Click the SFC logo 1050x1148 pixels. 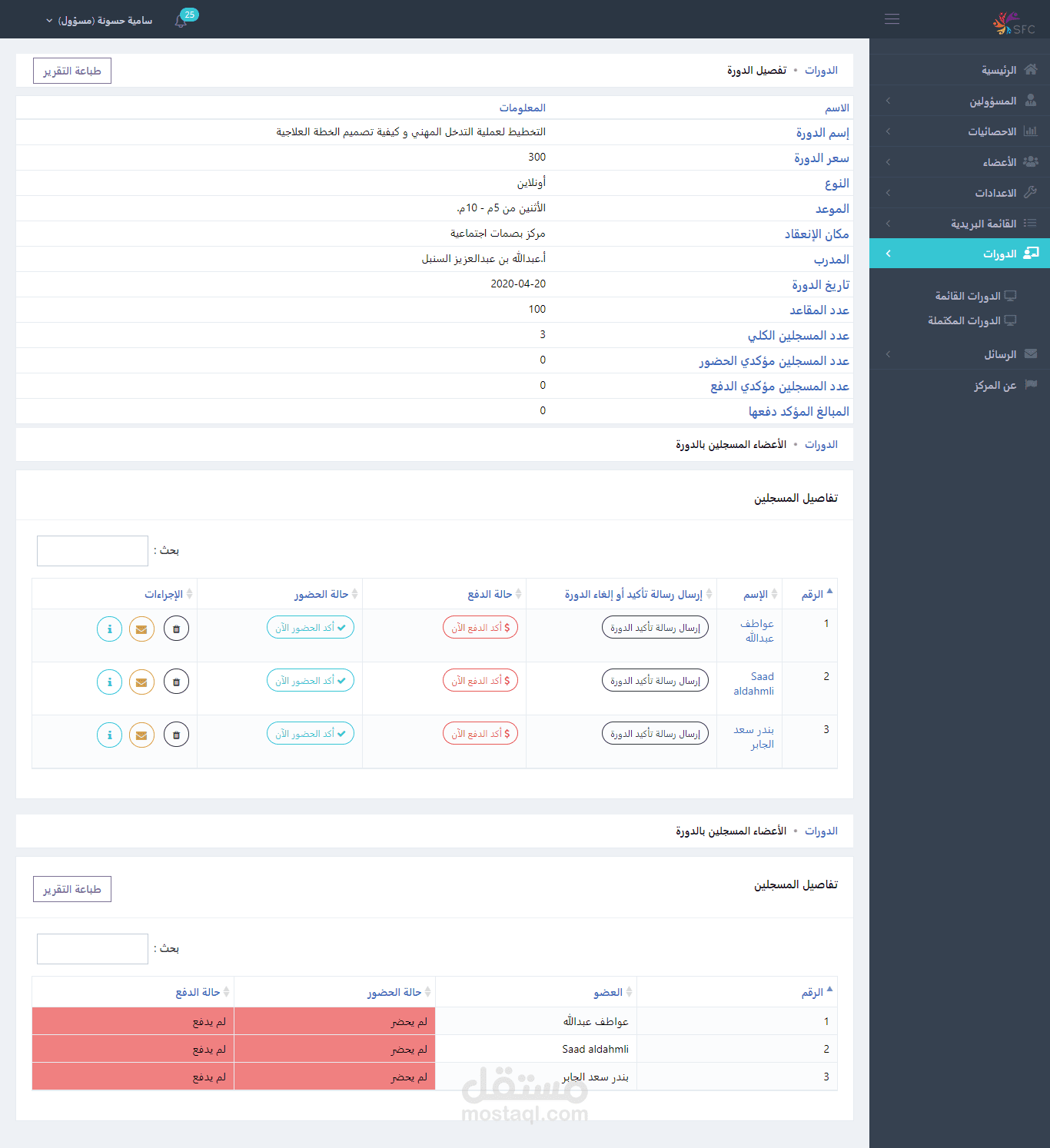1014,24
